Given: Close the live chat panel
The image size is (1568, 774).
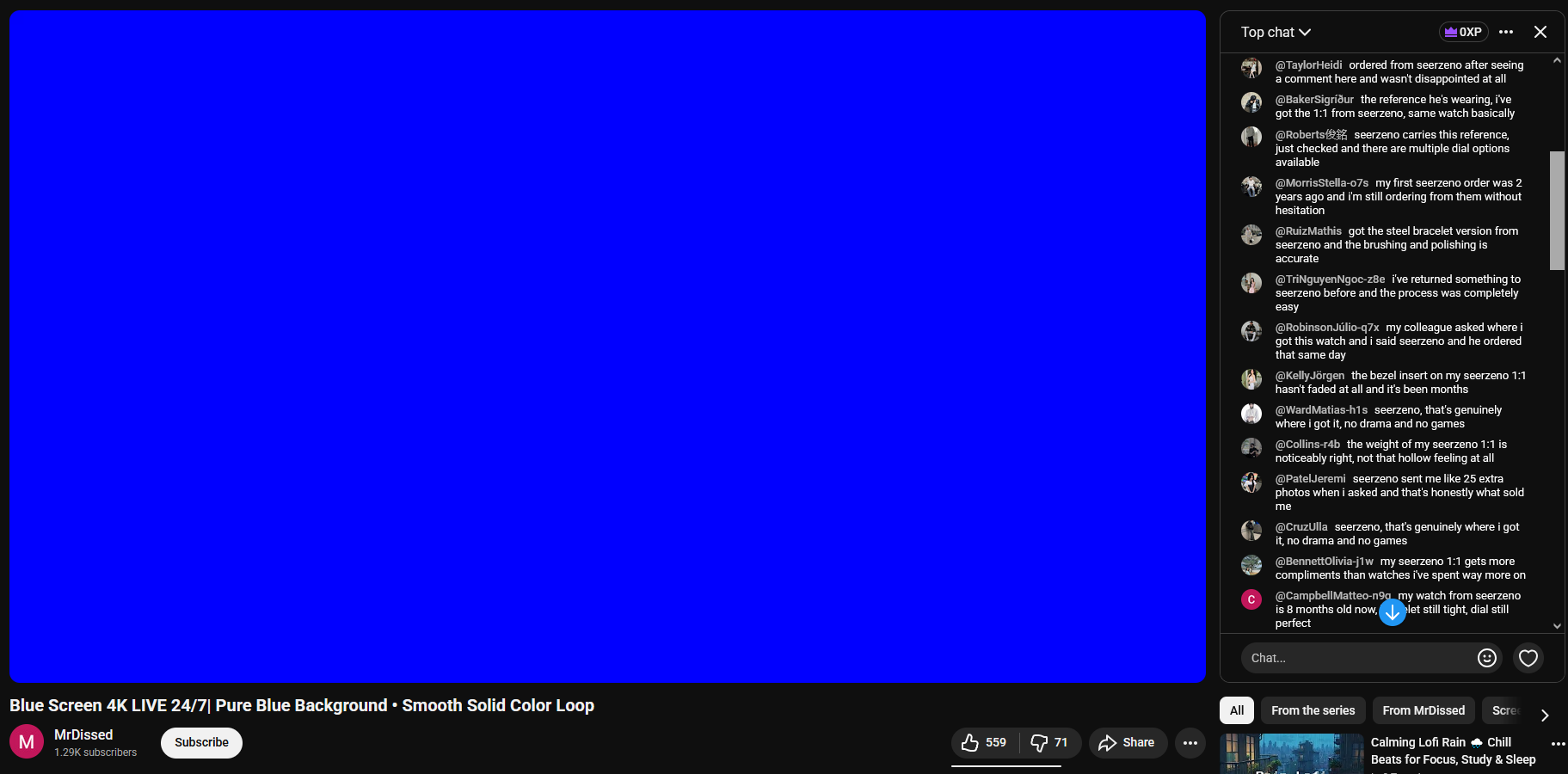Looking at the screenshot, I should 1540,32.
